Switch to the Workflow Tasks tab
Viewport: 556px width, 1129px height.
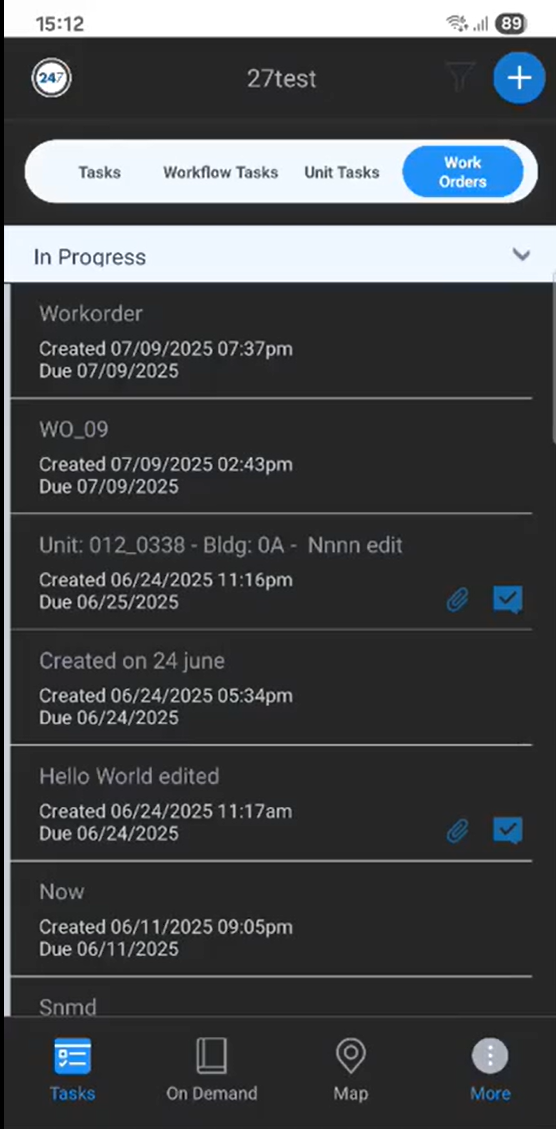[x=220, y=172]
